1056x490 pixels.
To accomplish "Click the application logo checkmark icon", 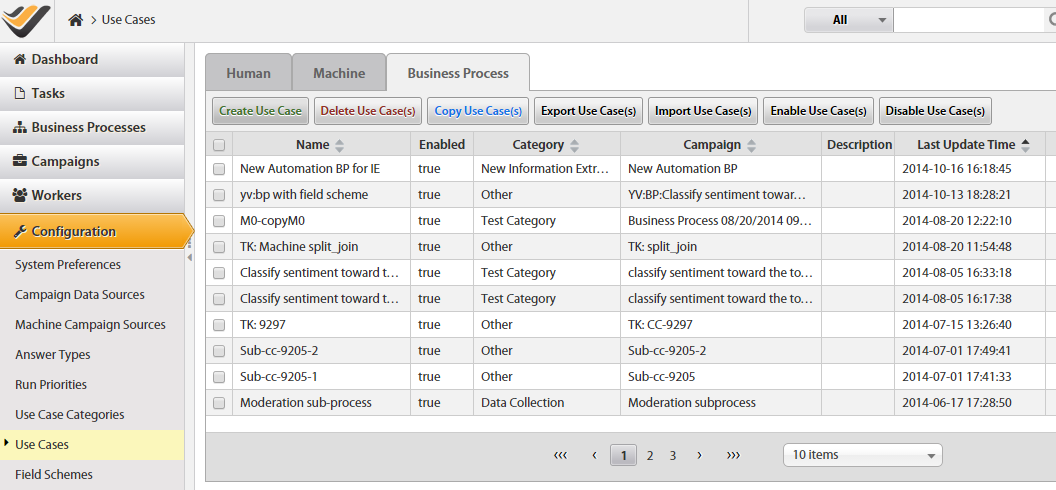I will point(26,19).
